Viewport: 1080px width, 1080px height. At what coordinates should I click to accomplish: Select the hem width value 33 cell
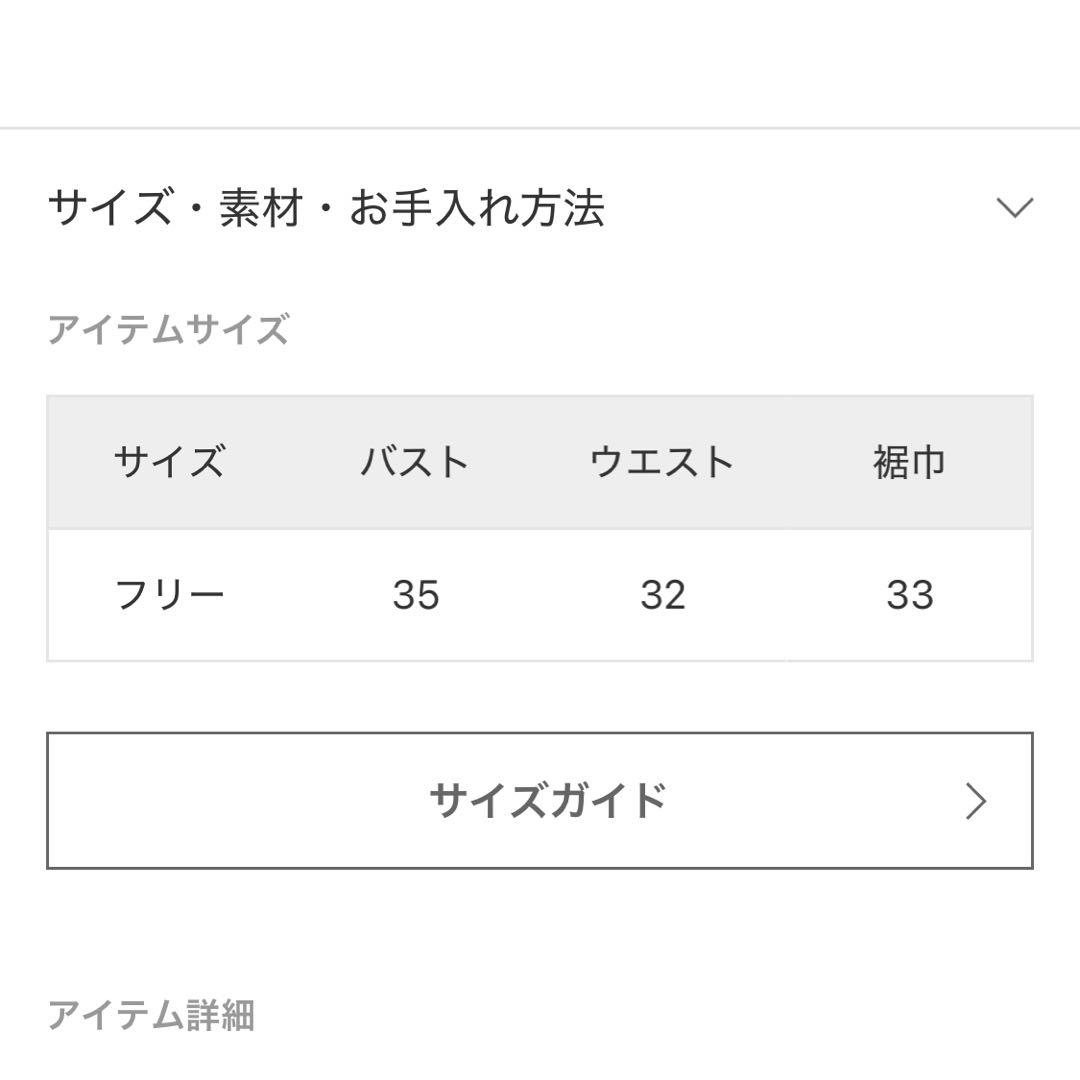click(x=909, y=595)
